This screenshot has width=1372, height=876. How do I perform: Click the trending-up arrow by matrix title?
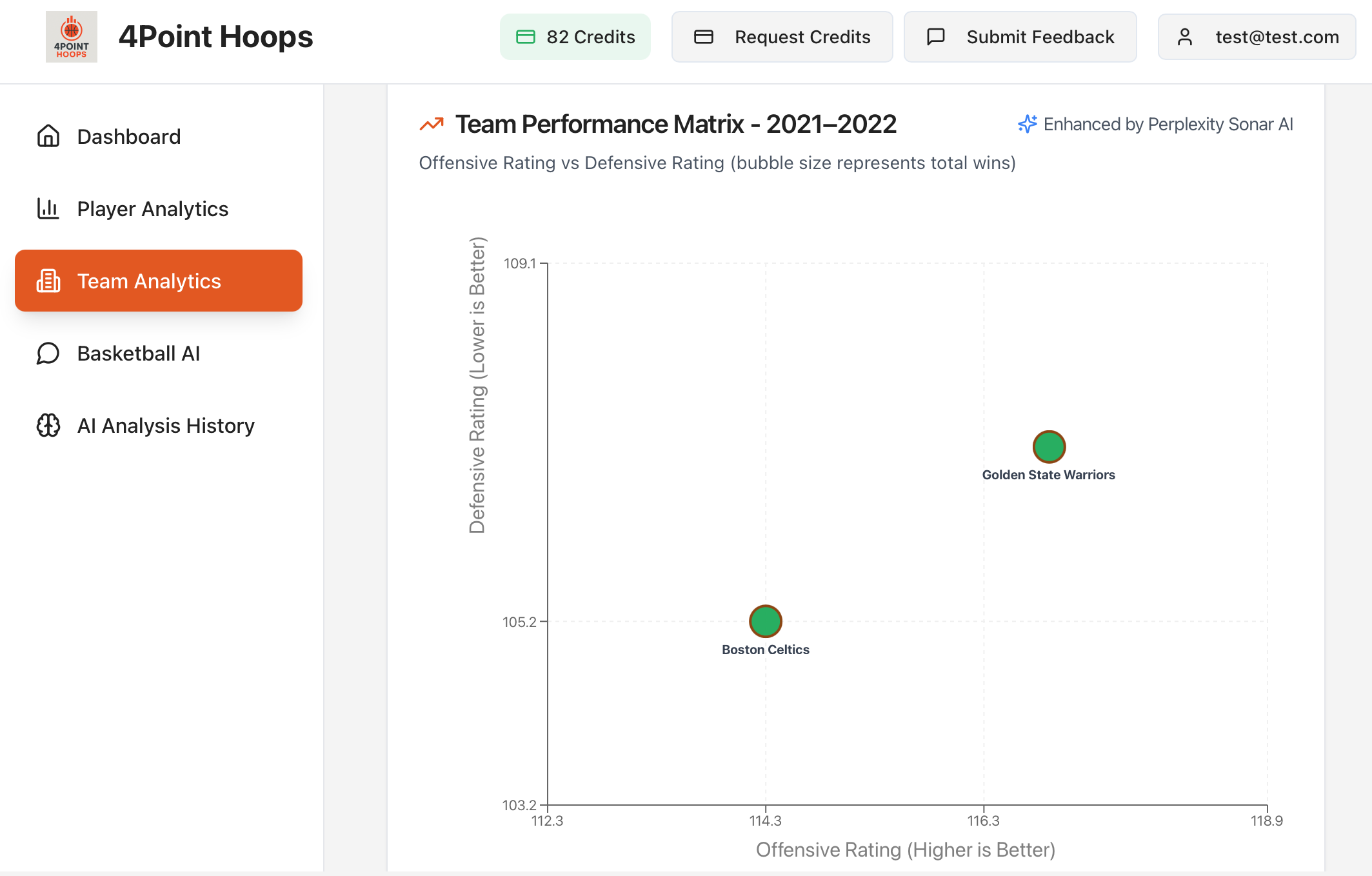click(x=432, y=124)
